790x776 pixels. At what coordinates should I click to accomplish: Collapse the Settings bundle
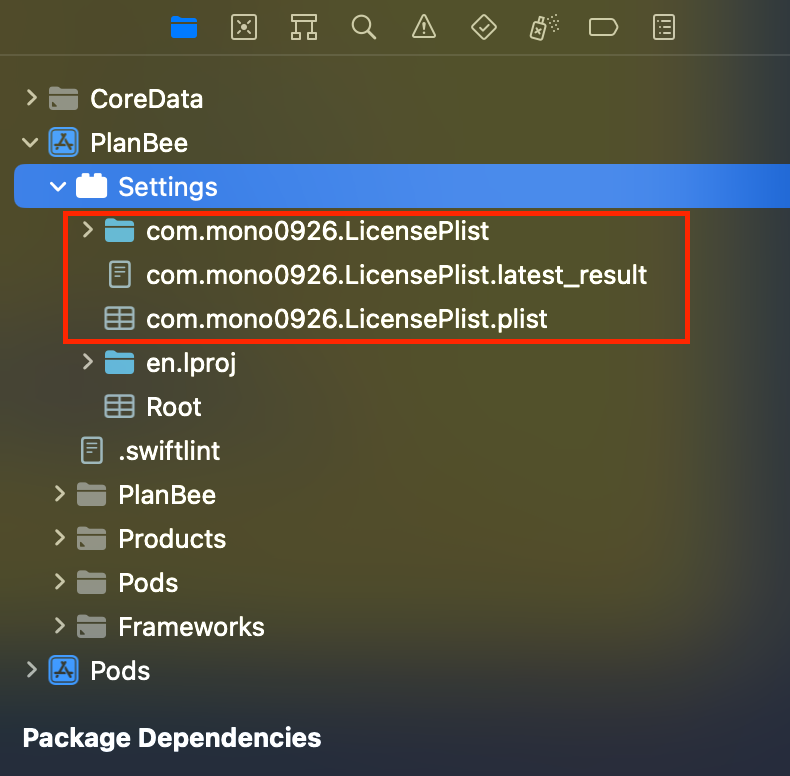[58, 186]
